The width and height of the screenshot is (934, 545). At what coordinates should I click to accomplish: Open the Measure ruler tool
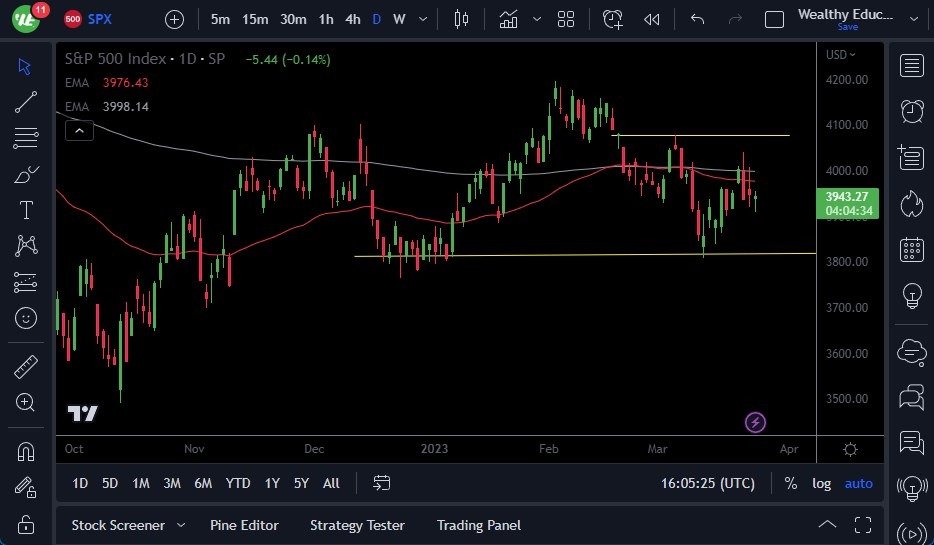[26, 366]
